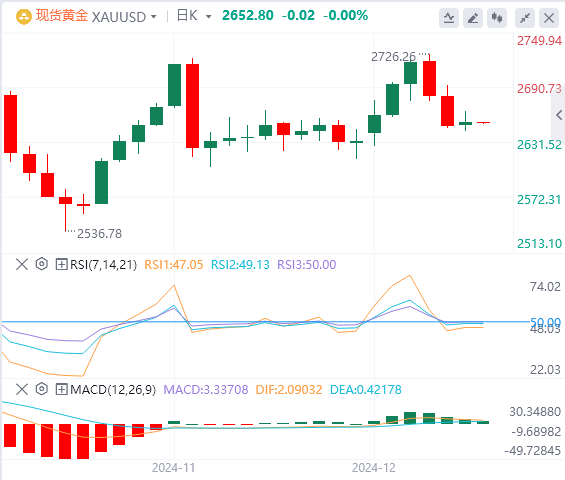565x480 pixels.
Task: Open the indicators line-chart toolbar icon
Action: coord(449,18)
